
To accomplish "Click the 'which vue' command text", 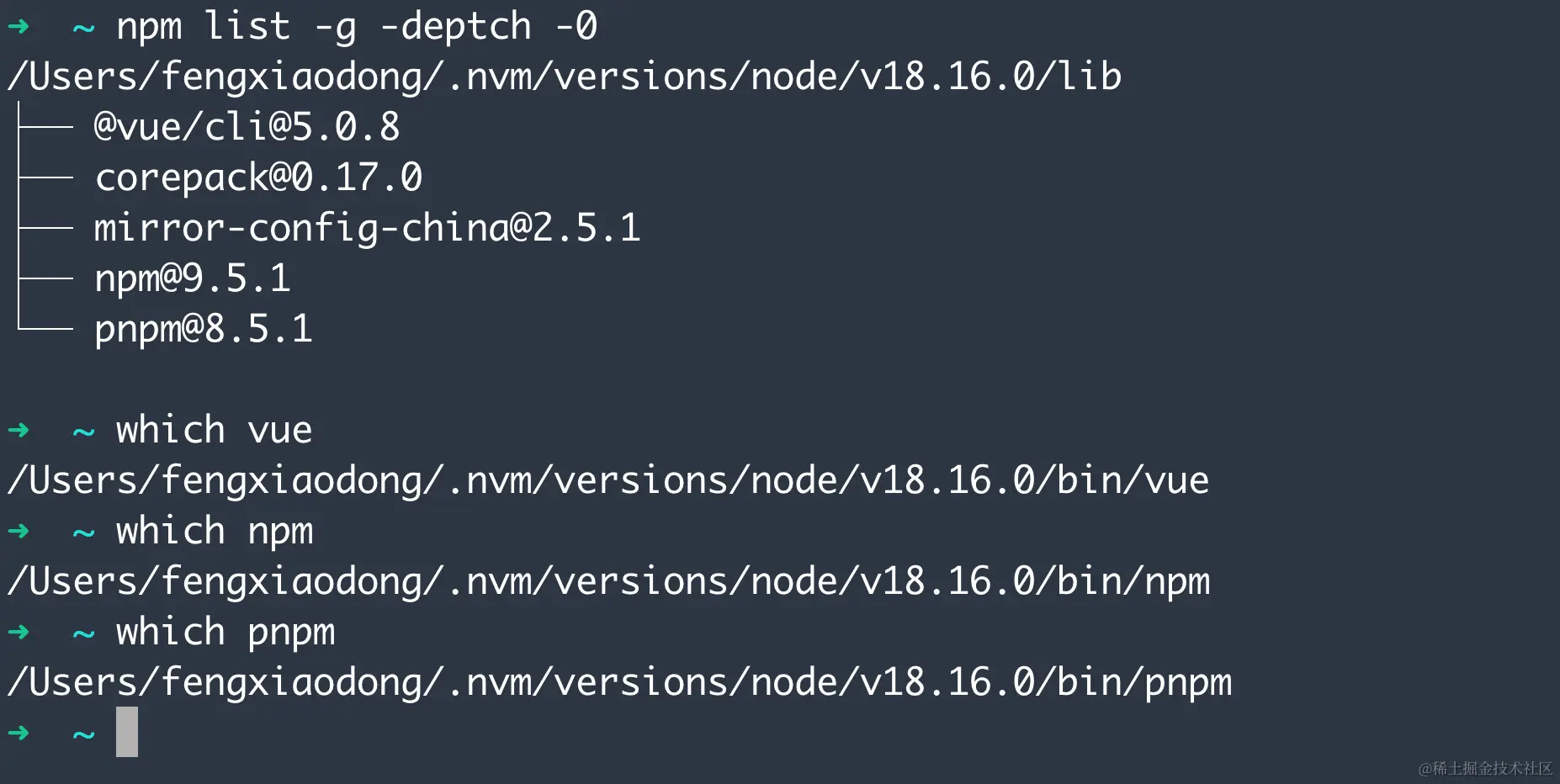I will click(x=215, y=430).
